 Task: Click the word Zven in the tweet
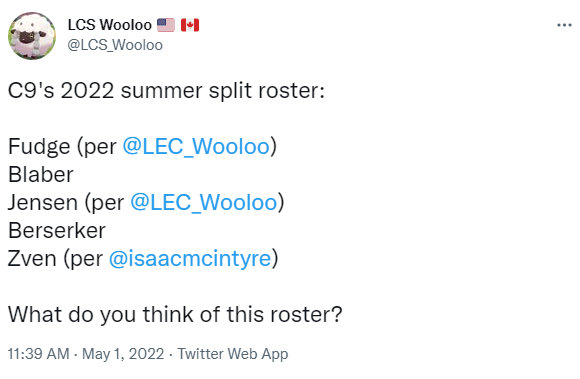click(x=32, y=258)
